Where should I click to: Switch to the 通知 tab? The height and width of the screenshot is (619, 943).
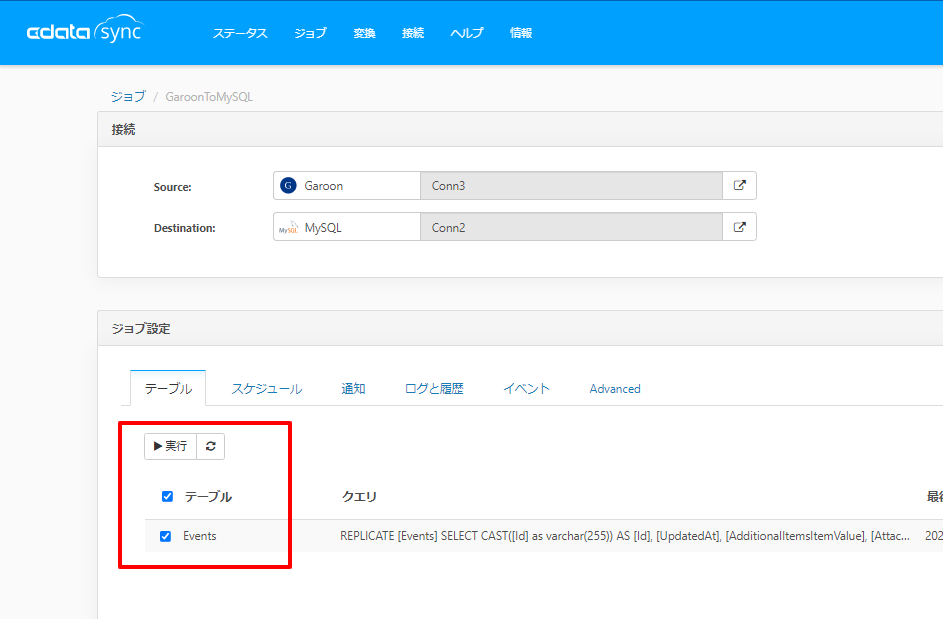pos(354,389)
